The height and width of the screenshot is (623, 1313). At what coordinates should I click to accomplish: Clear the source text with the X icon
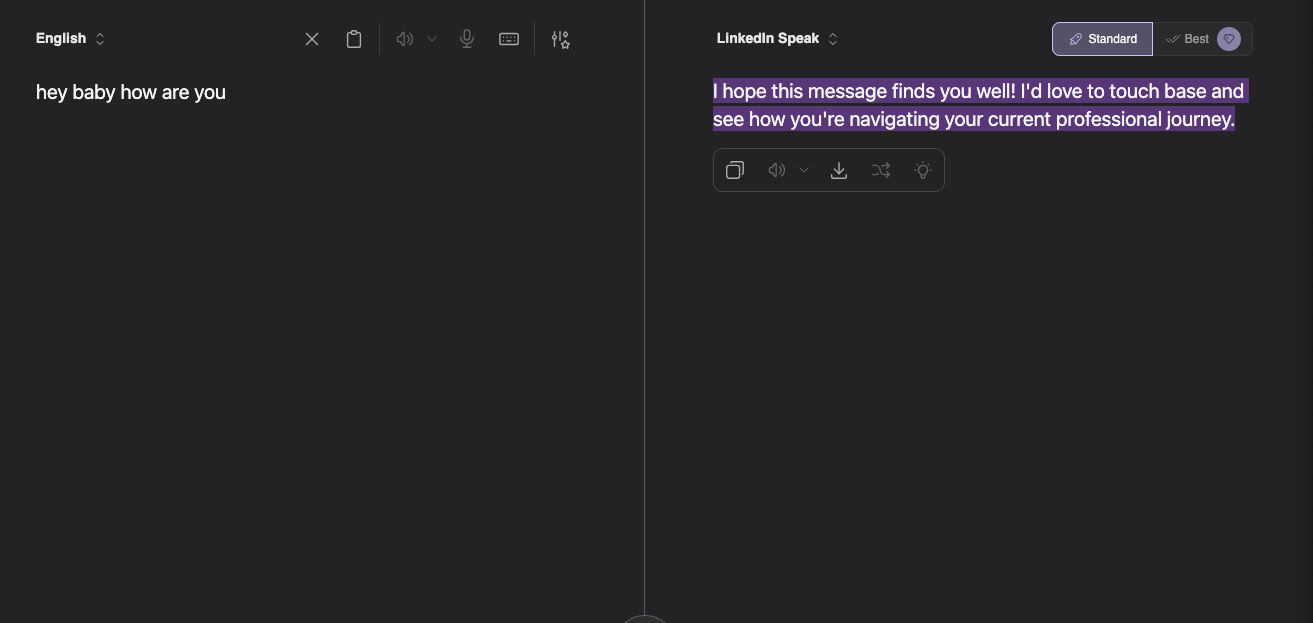pyautogui.click(x=312, y=39)
